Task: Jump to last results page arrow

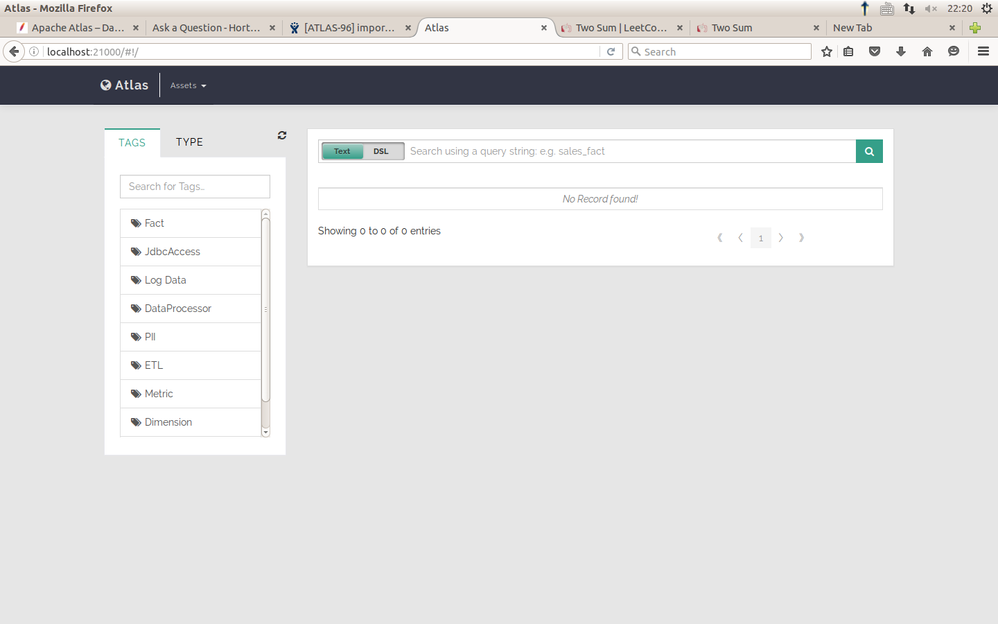Action: point(801,238)
